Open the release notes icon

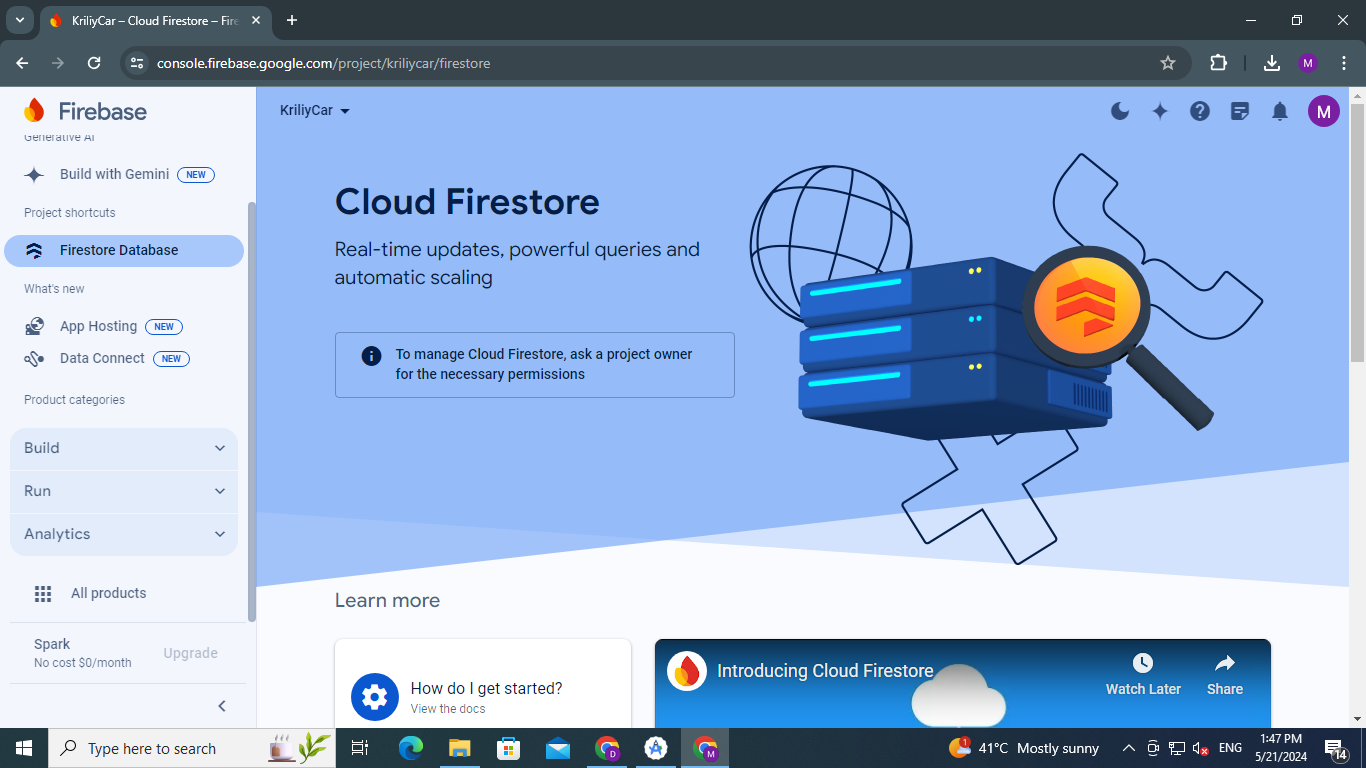[1240, 111]
